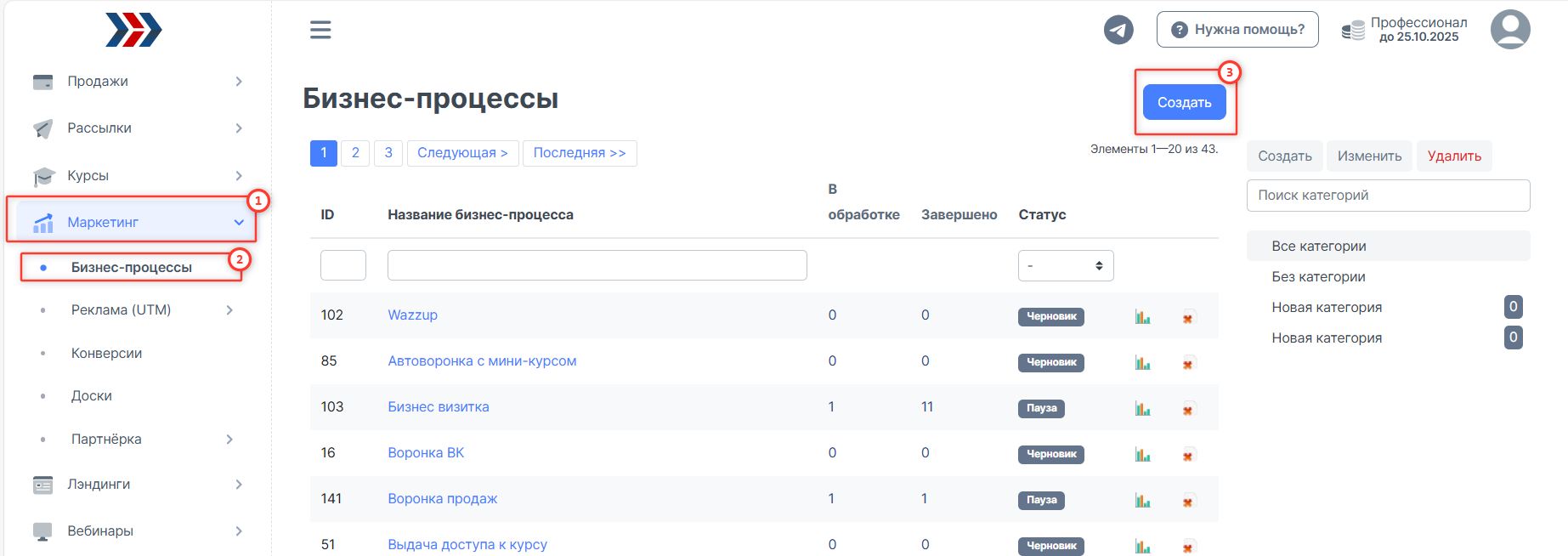The height and width of the screenshot is (556, 1568).
Task: Open the Автоворонка с мини-курсом link
Action: pyautogui.click(x=482, y=361)
